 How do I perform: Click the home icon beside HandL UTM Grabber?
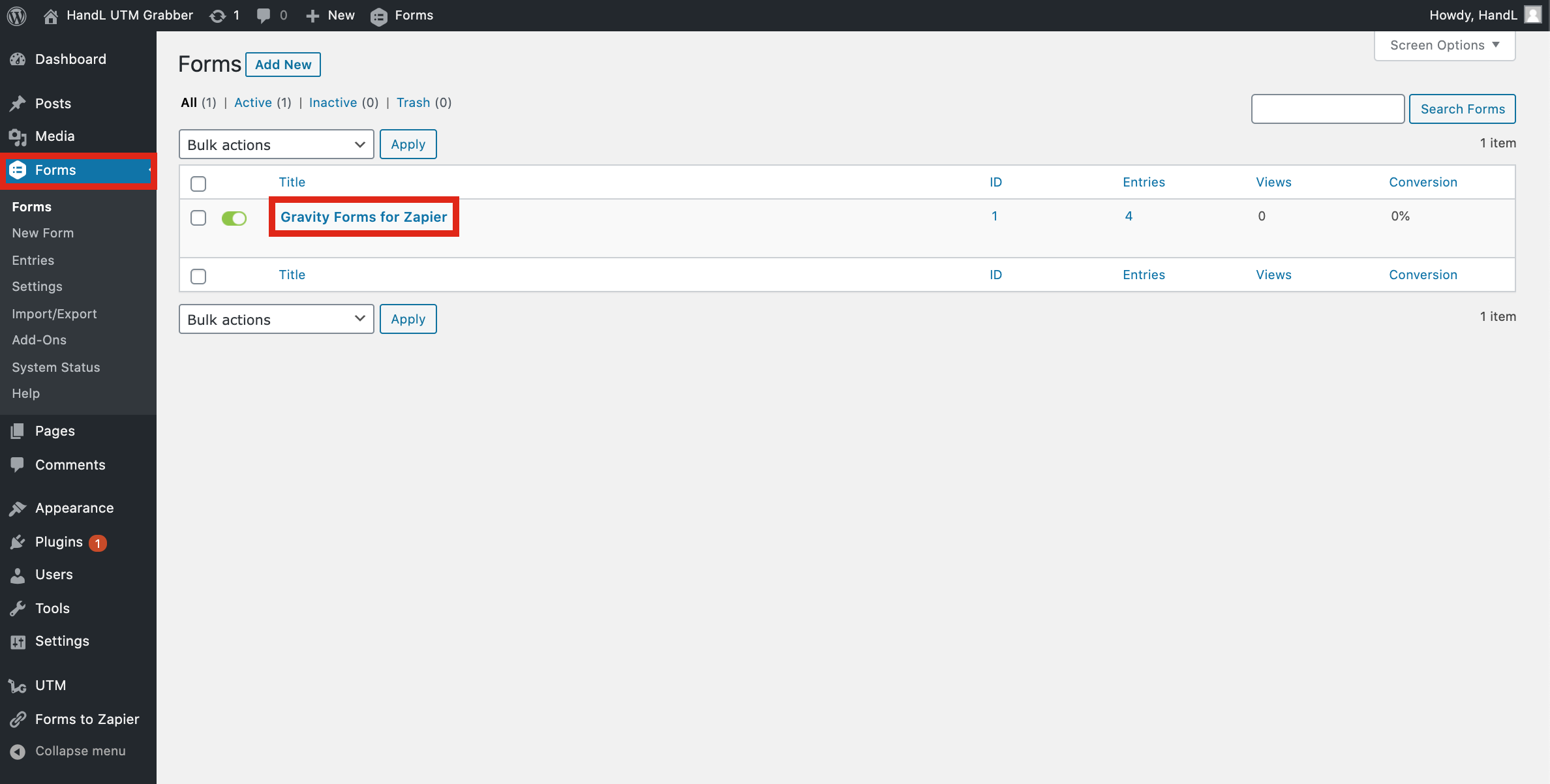[50, 16]
